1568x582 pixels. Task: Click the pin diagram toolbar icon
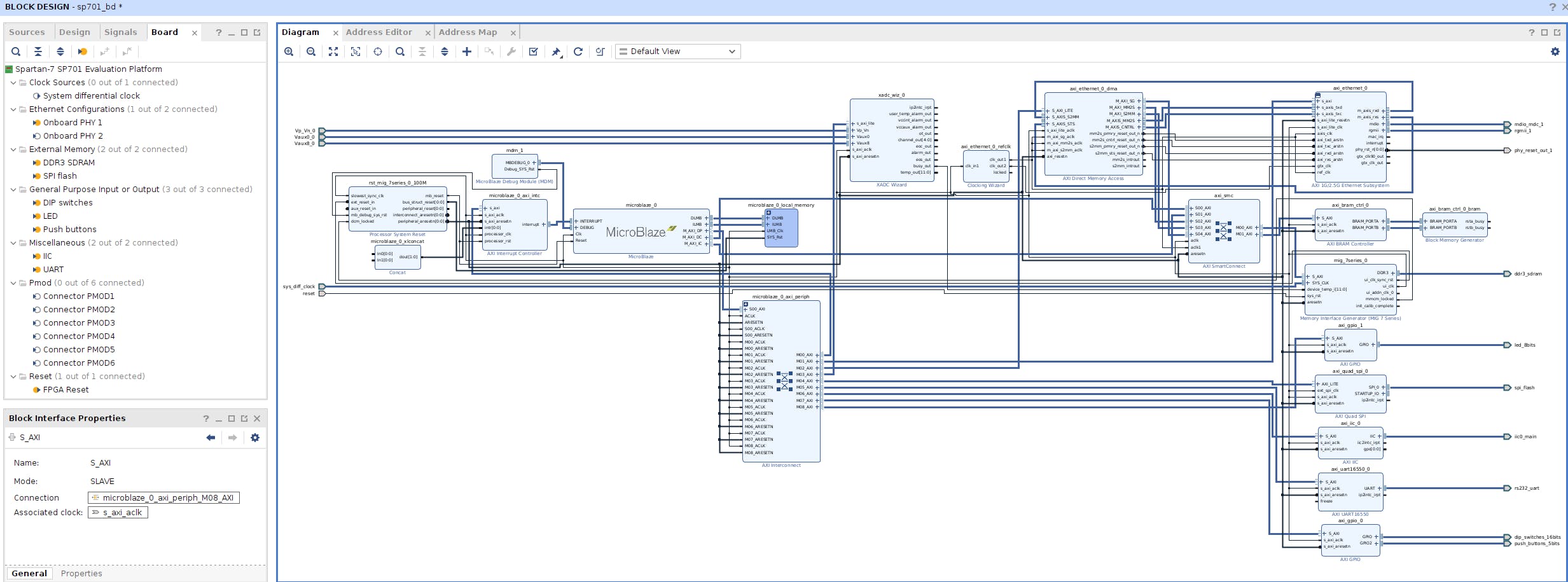tap(556, 52)
